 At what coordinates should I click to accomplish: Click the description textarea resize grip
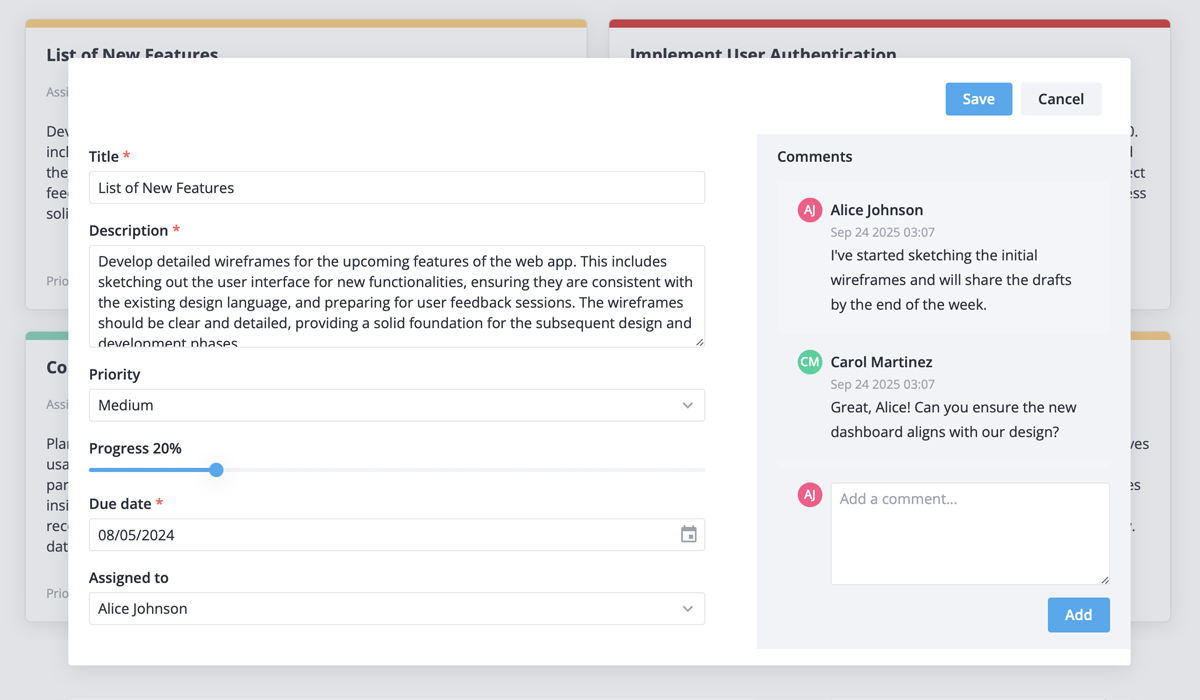pyautogui.click(x=699, y=341)
